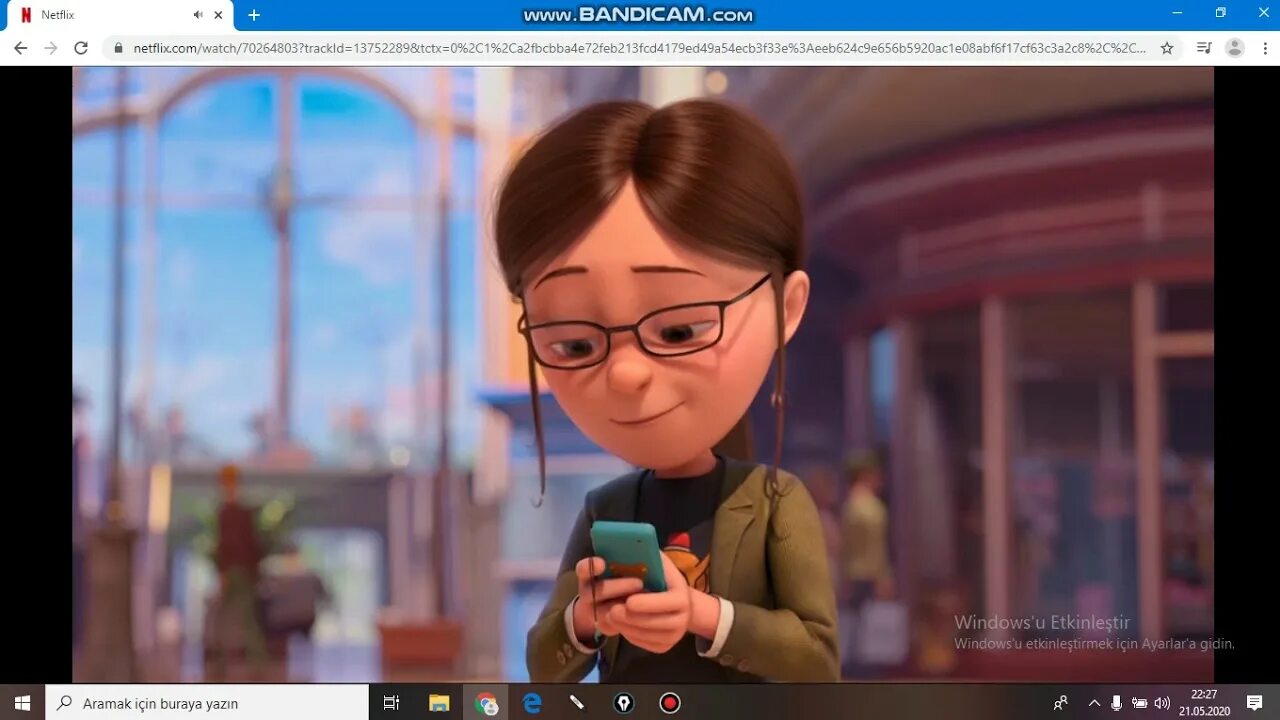The image size is (1280, 720).
Task: Launch Microsoft Edge from taskbar
Action: pyautogui.click(x=532, y=703)
